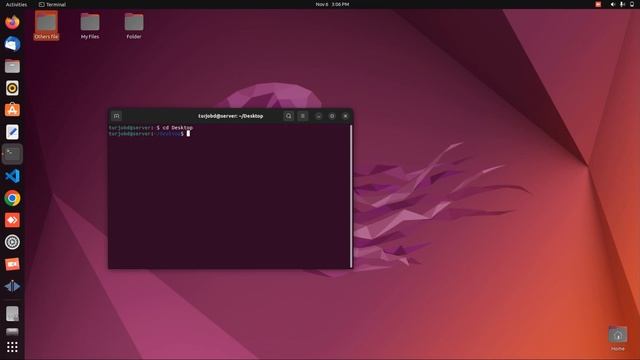Image resolution: width=640 pixels, height=360 pixels.
Task: Click the 'cd Desktop' command text
Action: 178,128
